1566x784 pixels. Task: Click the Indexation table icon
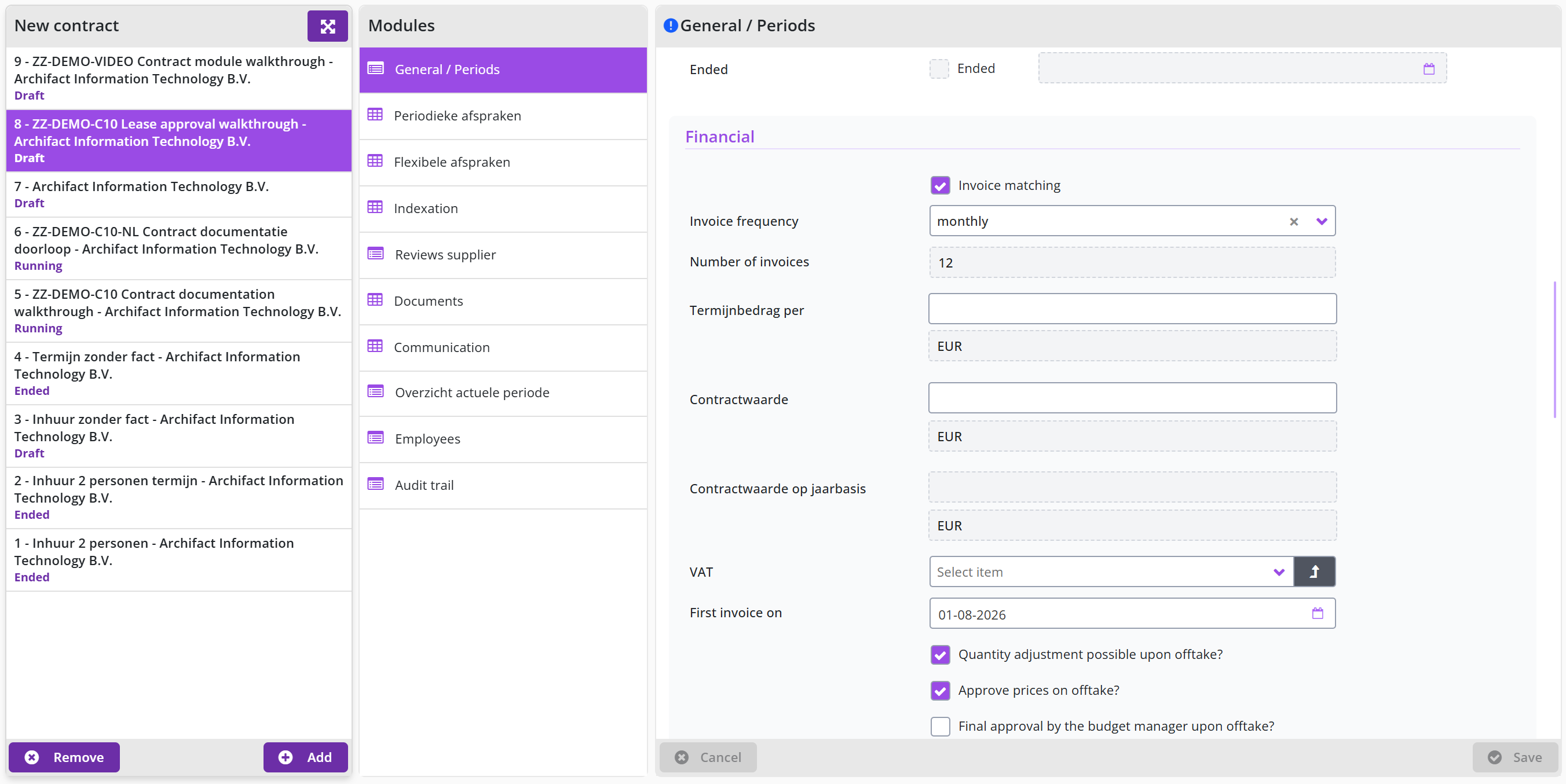point(375,207)
